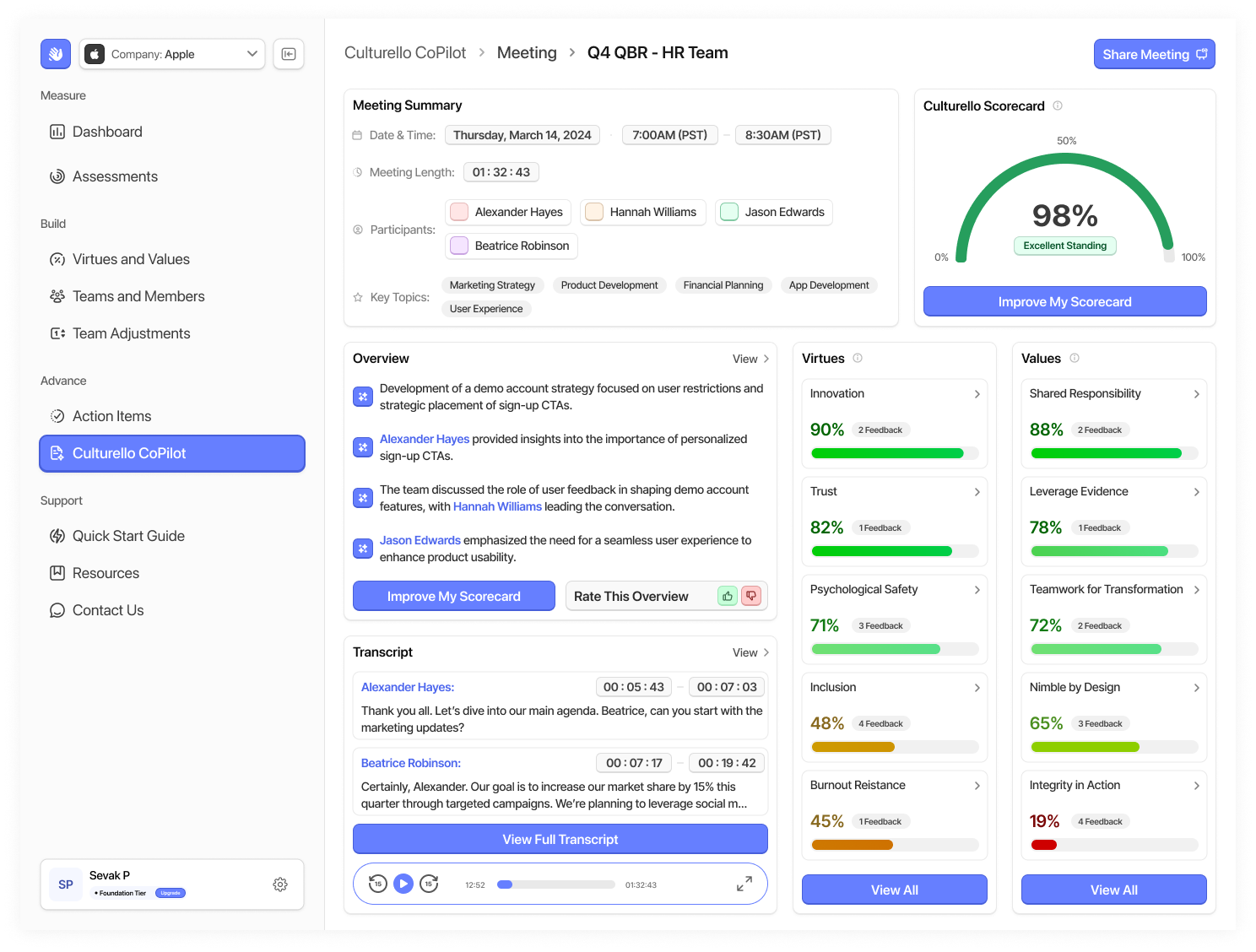
Task: Click the Culturello Scorecard info icon
Action: [x=1058, y=105]
